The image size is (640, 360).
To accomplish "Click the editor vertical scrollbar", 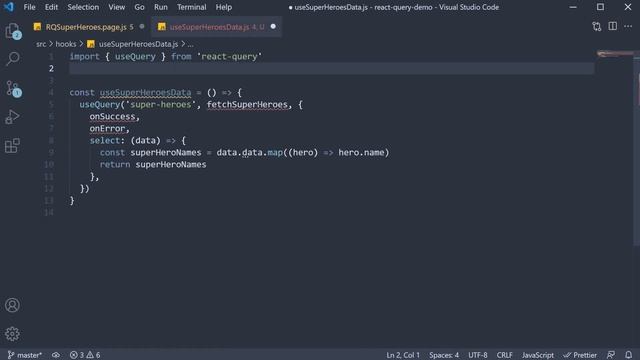I will (637, 147).
